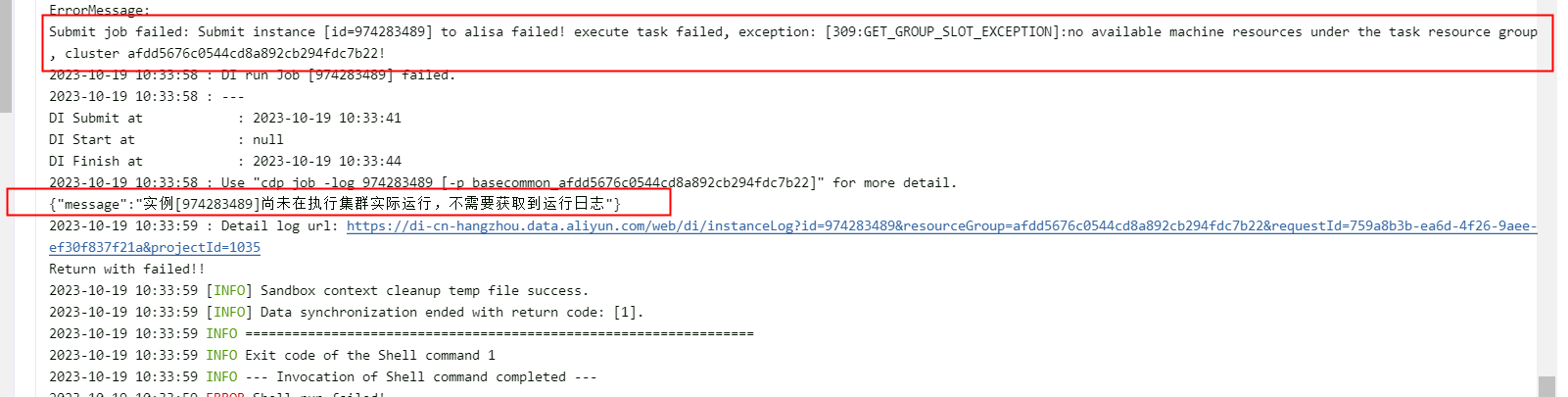Image resolution: width=1568 pixels, height=397 pixels.
Task: Click the green INFO tag on Sandbox line
Action: (x=229, y=290)
